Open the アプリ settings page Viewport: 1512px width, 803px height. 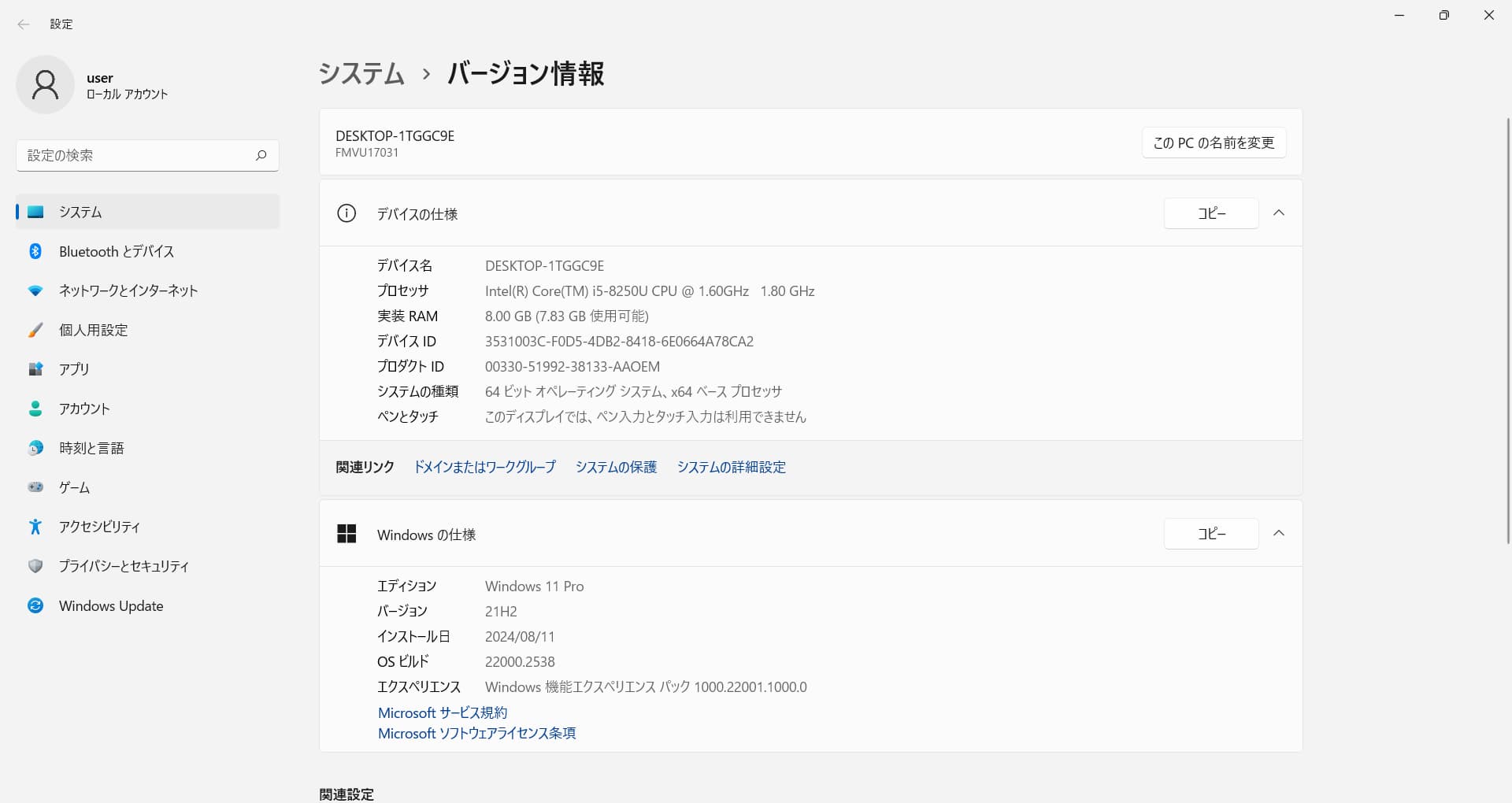click(x=148, y=369)
